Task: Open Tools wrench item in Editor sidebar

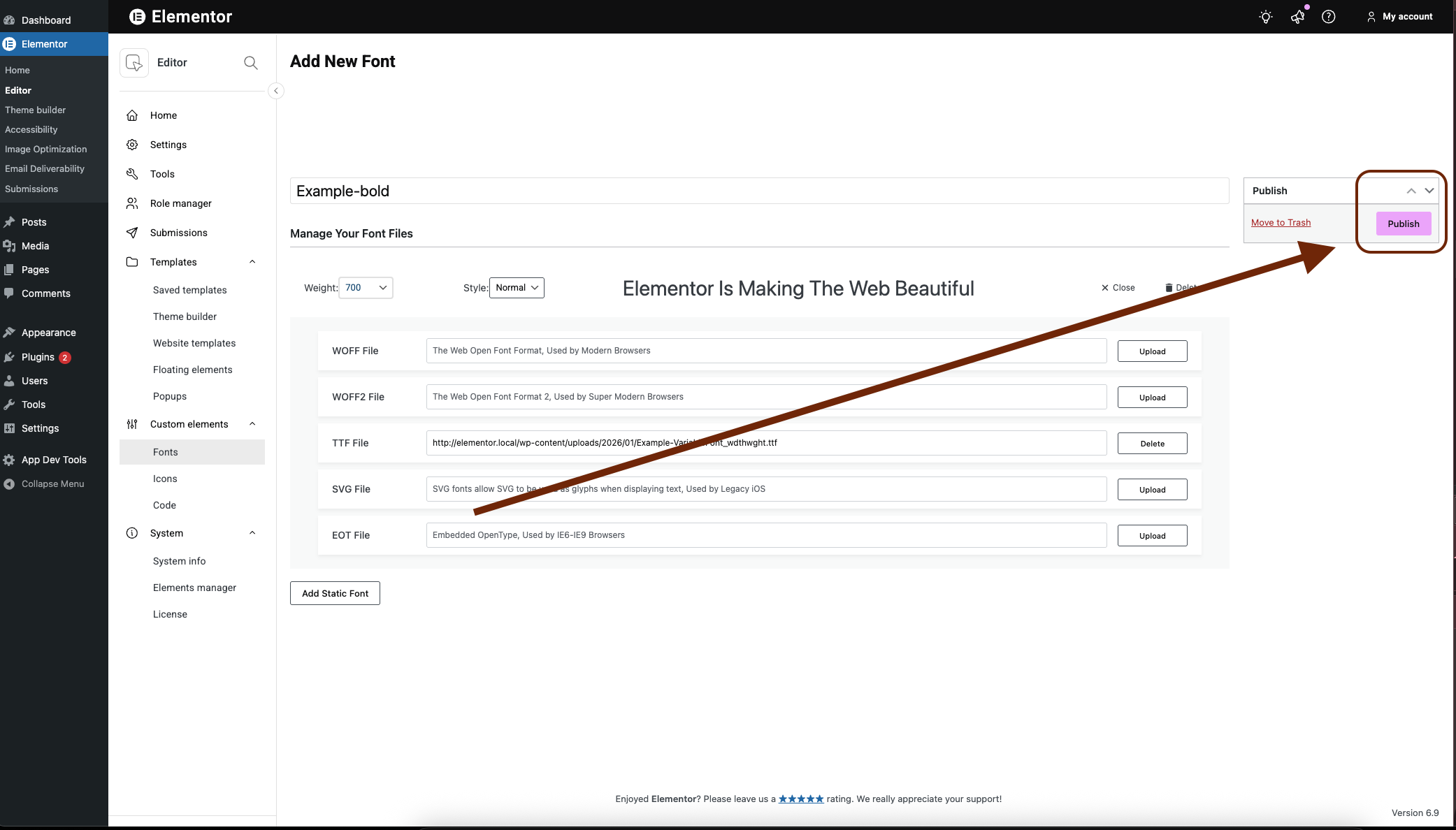Action: click(x=162, y=174)
